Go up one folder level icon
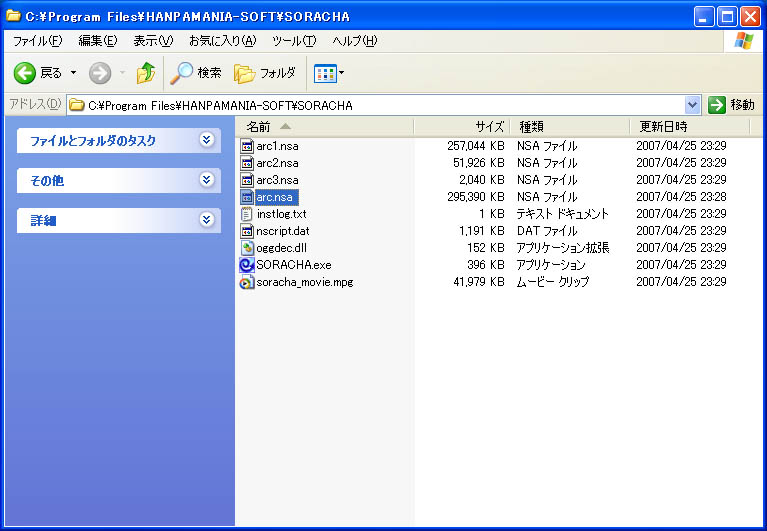This screenshot has height=531, width=767. (x=146, y=73)
